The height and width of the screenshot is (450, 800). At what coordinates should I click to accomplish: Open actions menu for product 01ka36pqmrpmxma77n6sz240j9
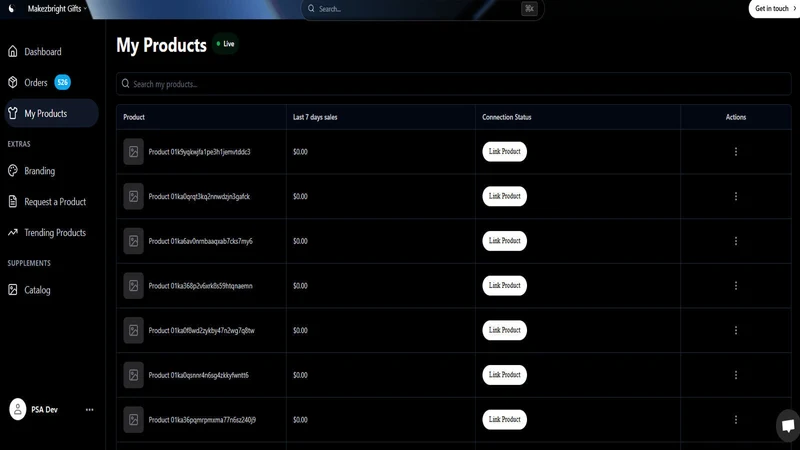coord(736,419)
